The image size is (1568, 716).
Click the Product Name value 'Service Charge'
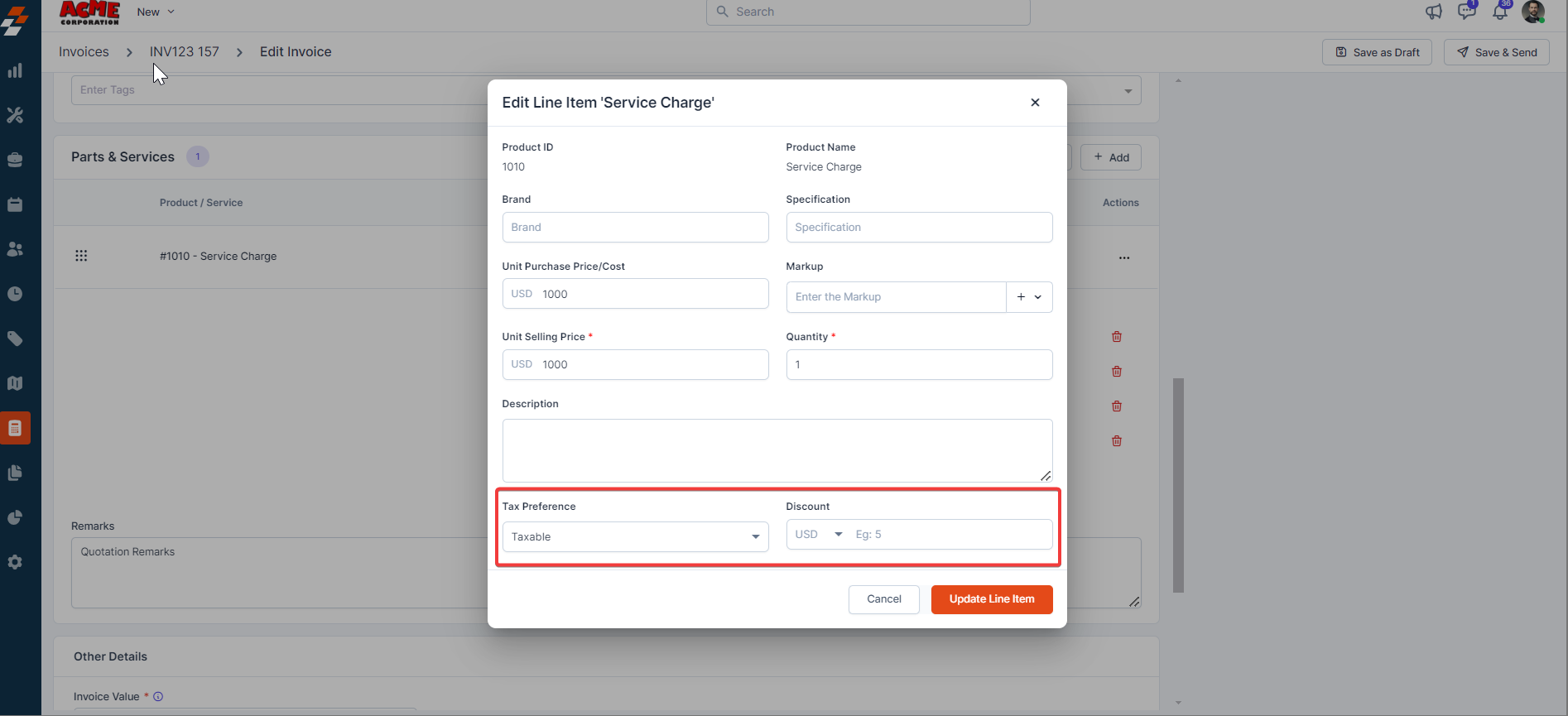(824, 167)
